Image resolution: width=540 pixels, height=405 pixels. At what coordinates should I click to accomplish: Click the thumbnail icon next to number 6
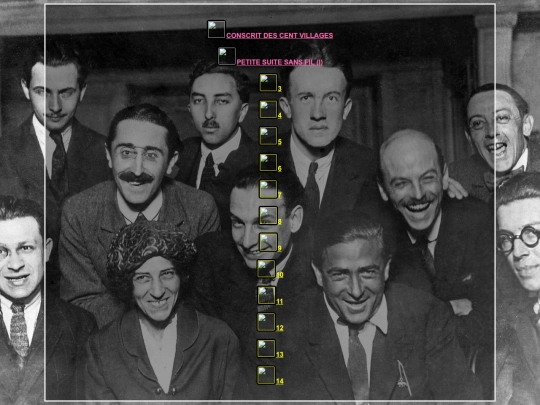pos(268,162)
